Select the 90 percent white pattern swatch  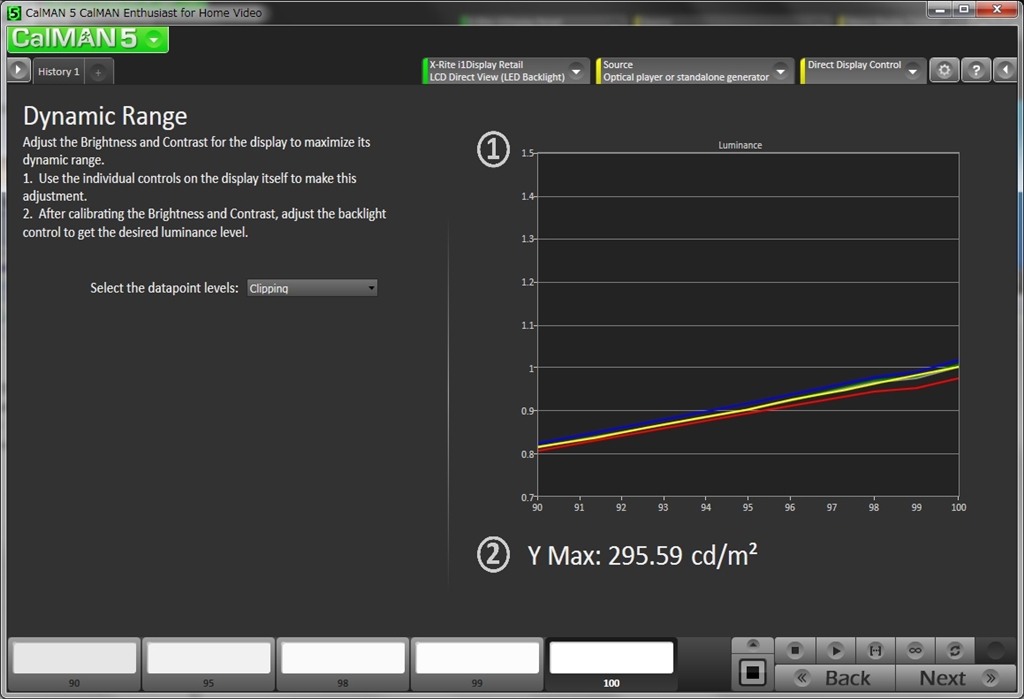click(x=74, y=664)
